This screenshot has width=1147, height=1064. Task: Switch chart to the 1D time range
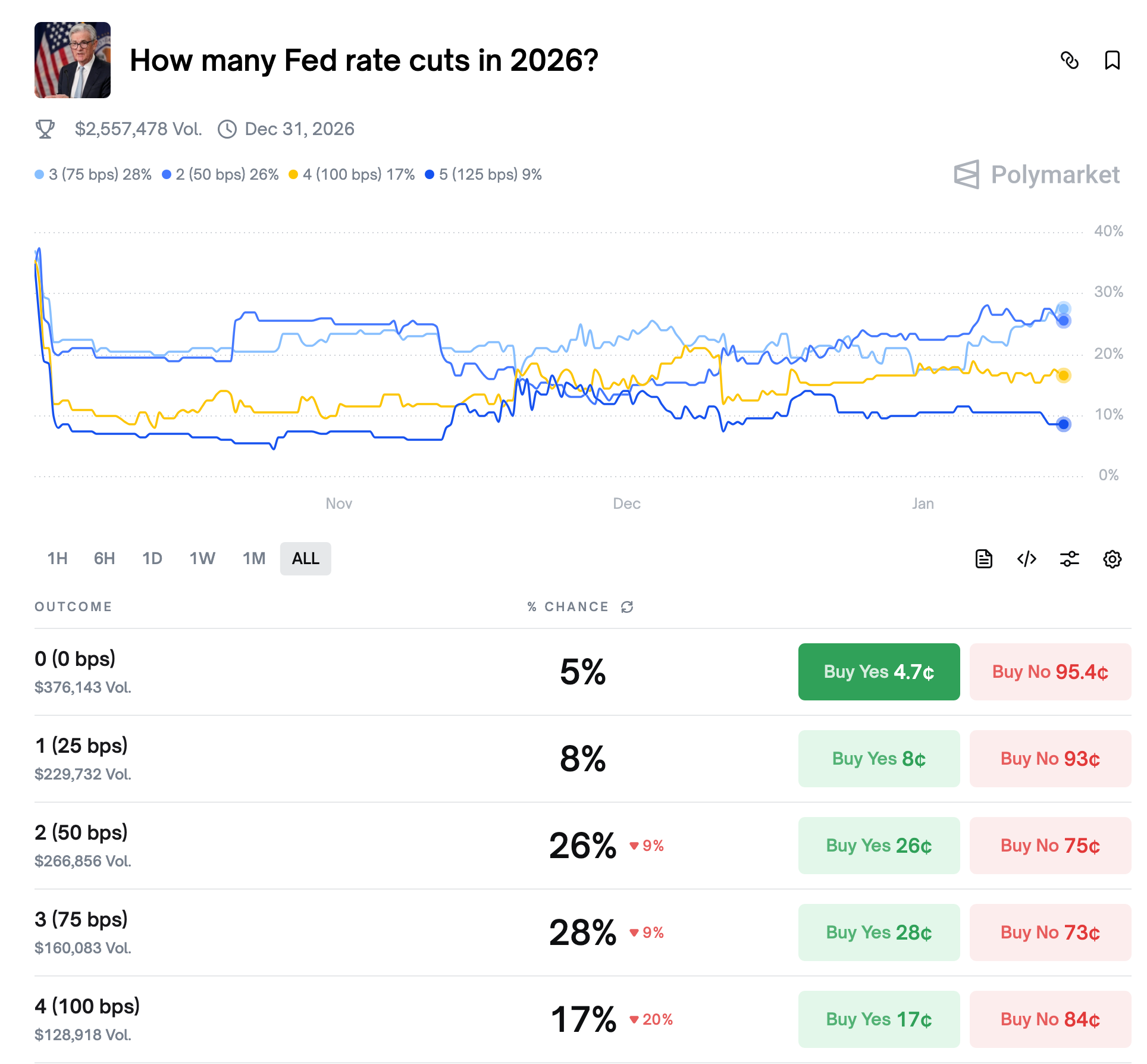tap(152, 559)
